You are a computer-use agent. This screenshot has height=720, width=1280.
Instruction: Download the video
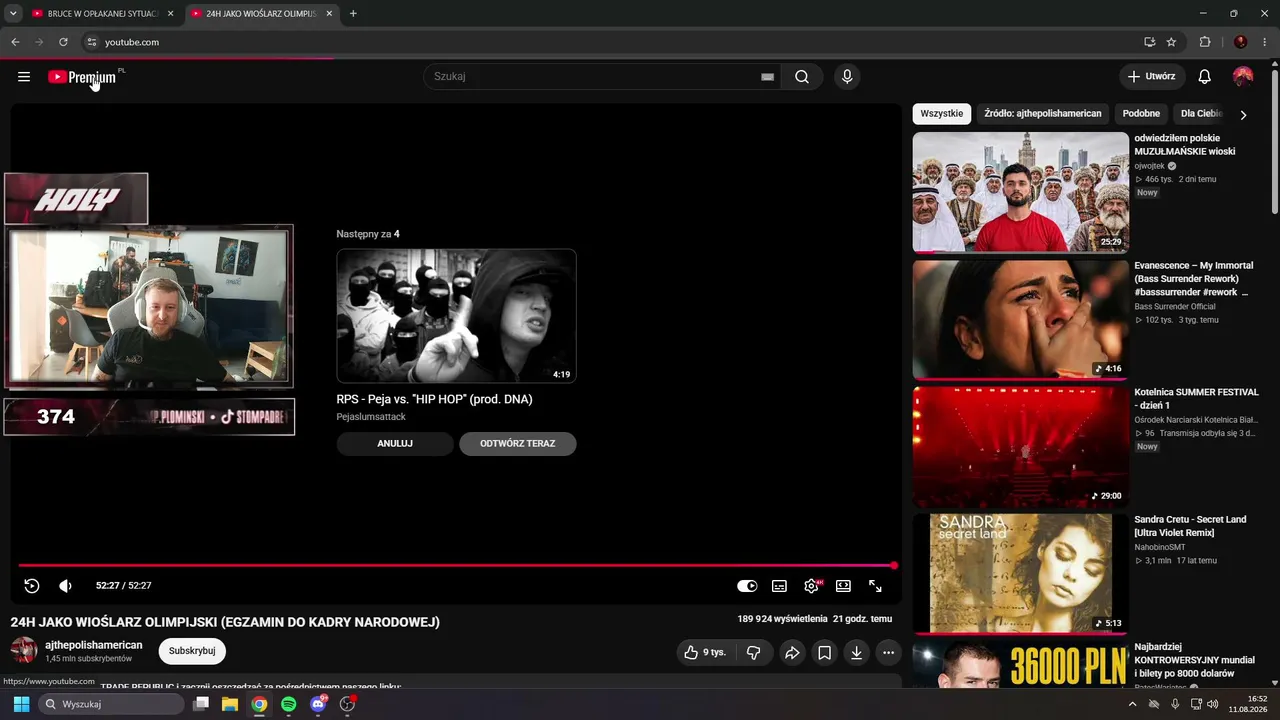[x=856, y=653]
